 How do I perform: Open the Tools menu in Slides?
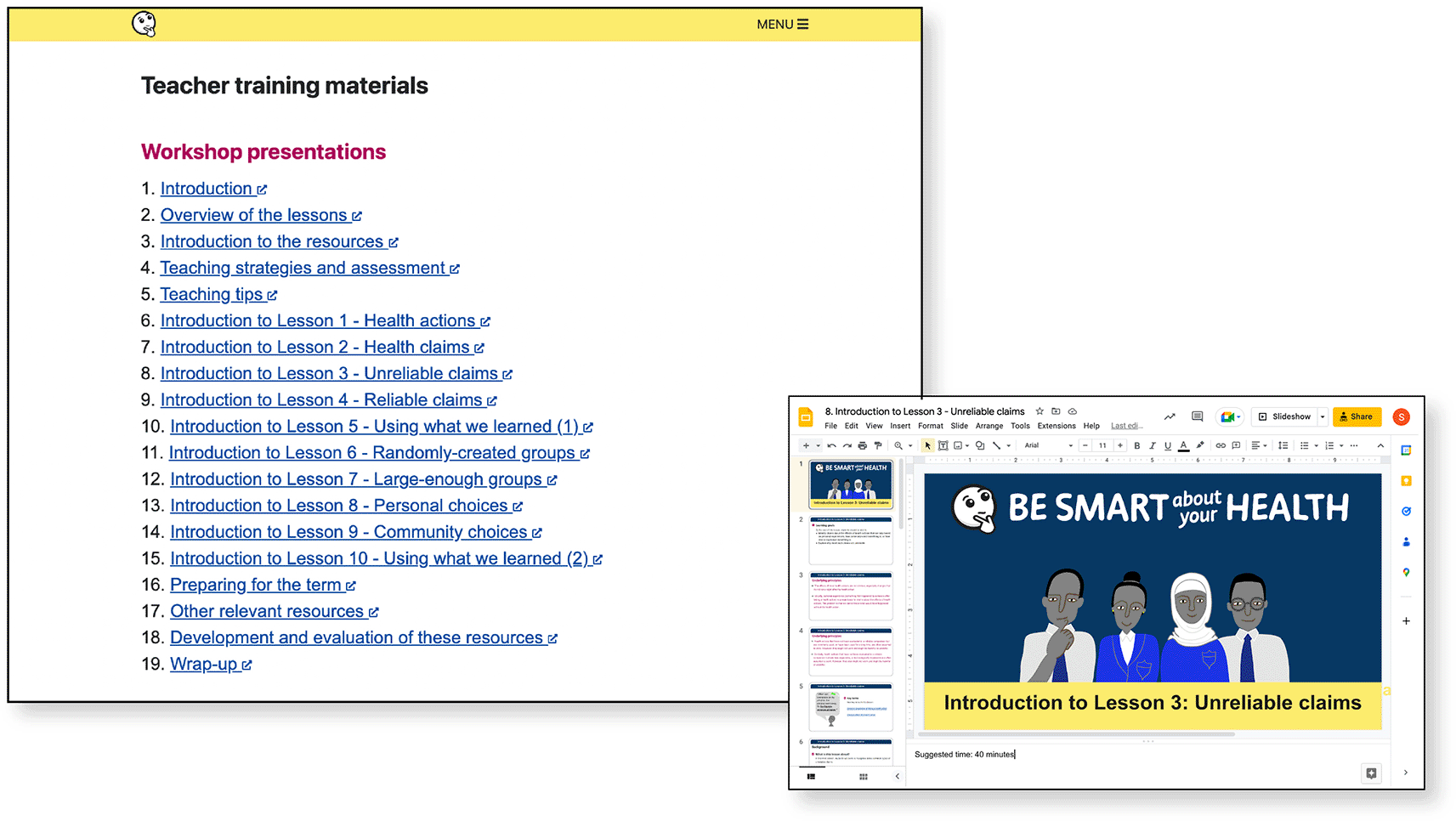(1020, 426)
